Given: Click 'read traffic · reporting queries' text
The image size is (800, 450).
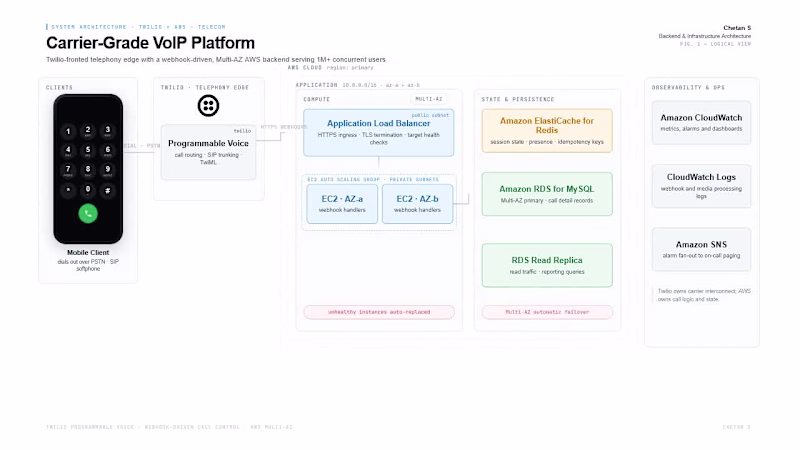Looking at the screenshot, I should point(547,272).
